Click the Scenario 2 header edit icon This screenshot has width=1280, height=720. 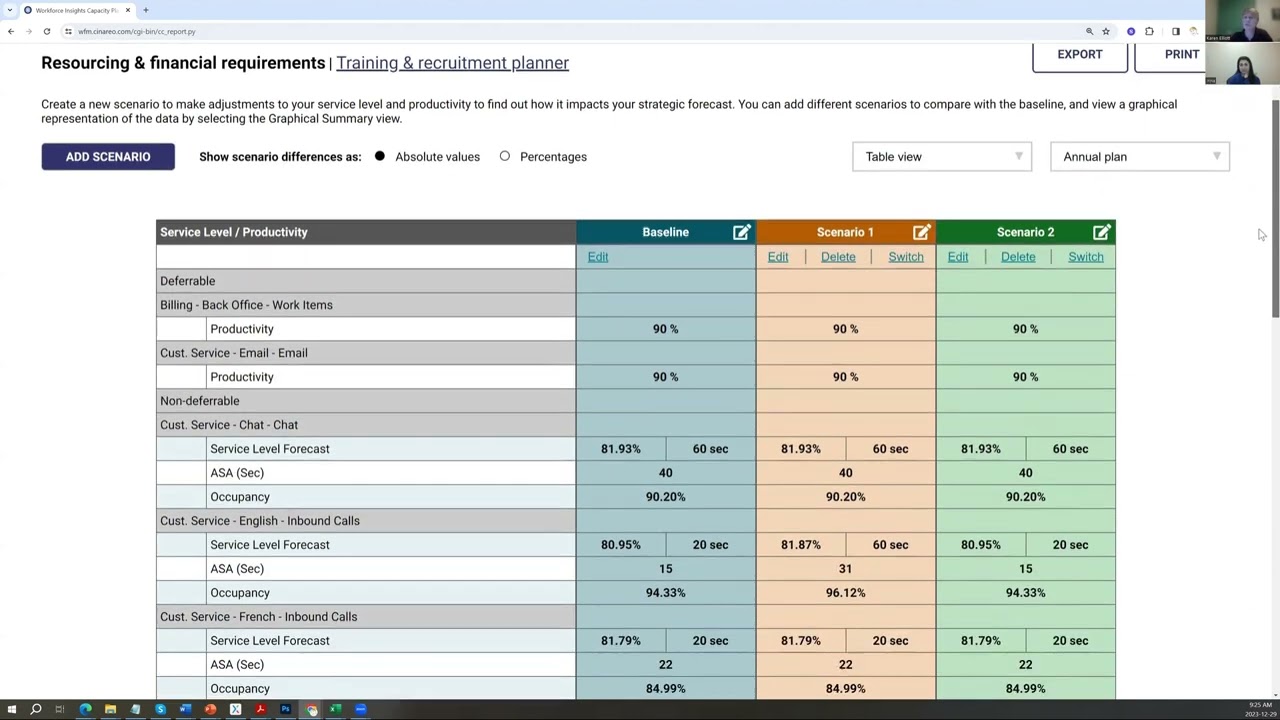1101,232
